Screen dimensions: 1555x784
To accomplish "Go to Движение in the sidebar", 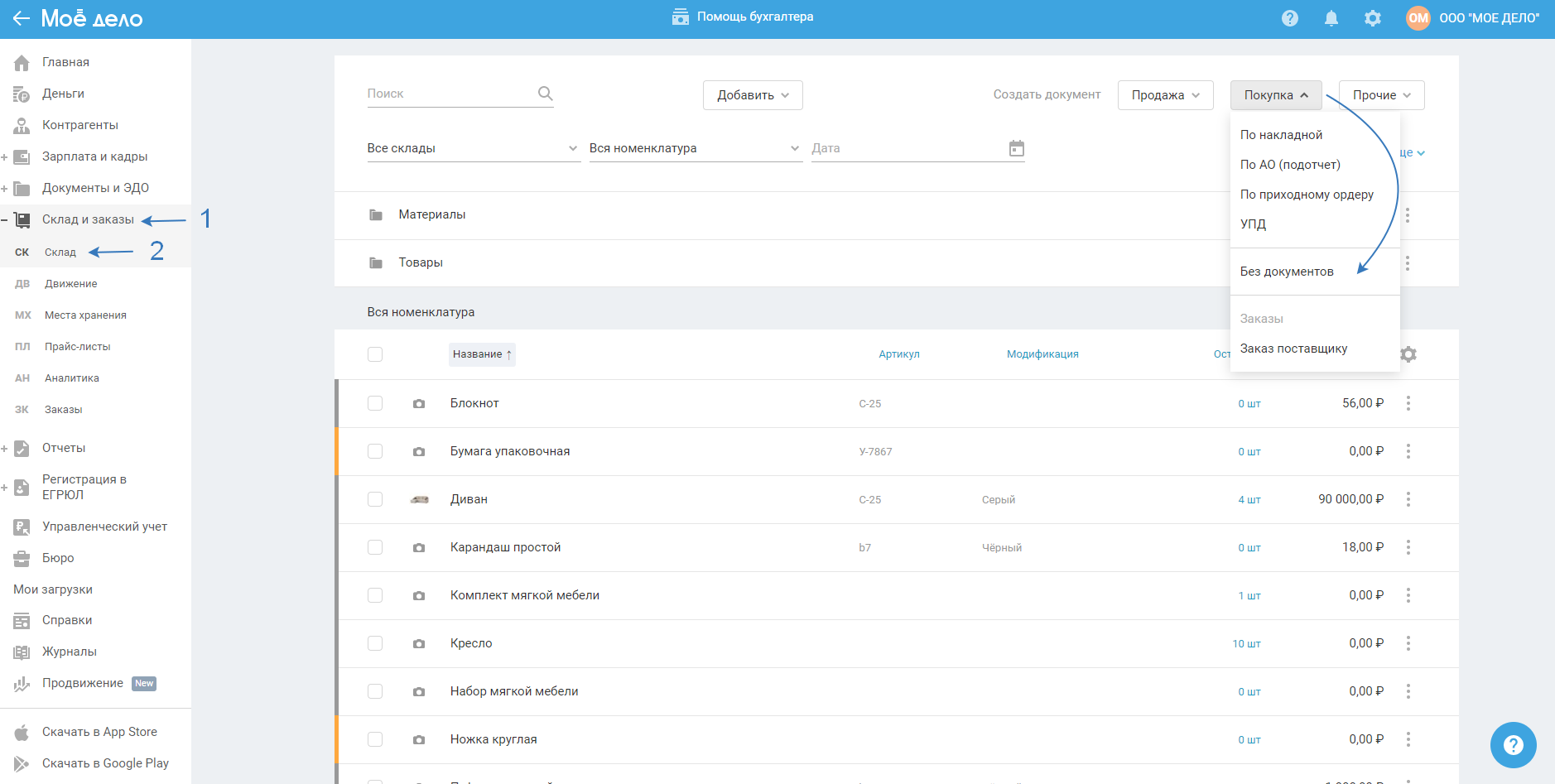I will (x=71, y=284).
